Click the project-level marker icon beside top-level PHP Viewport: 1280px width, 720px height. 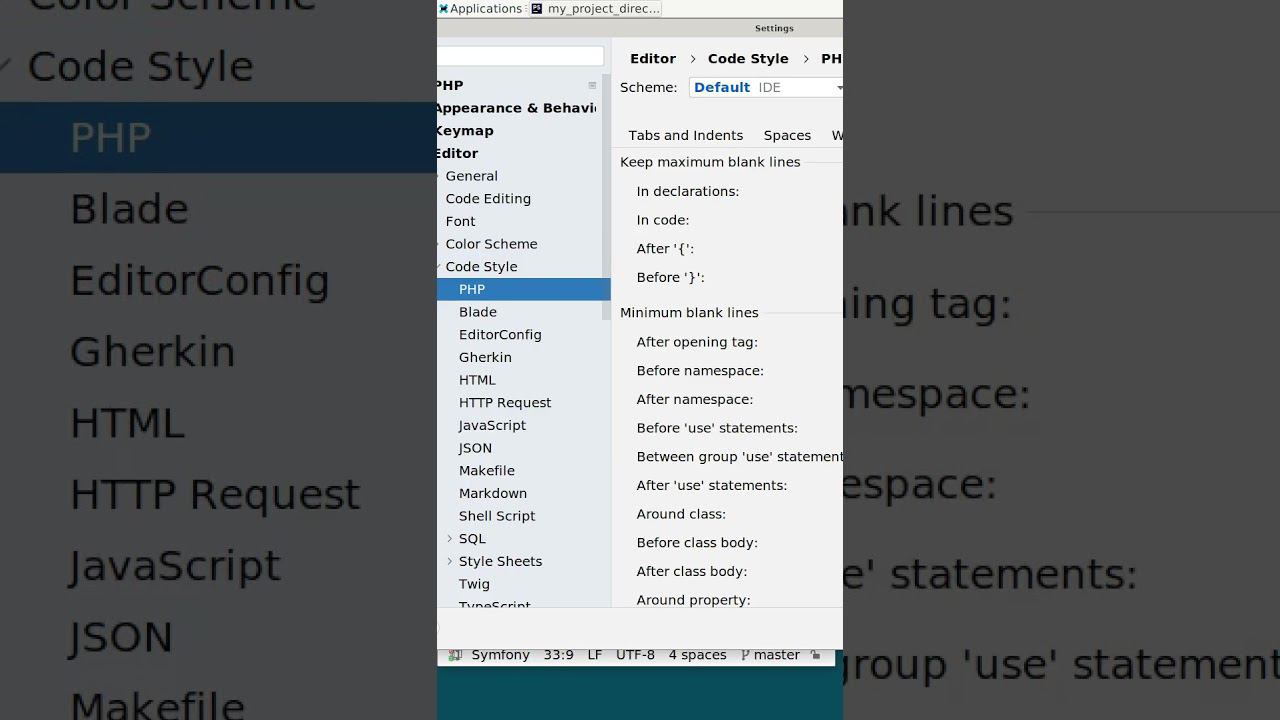coord(592,86)
